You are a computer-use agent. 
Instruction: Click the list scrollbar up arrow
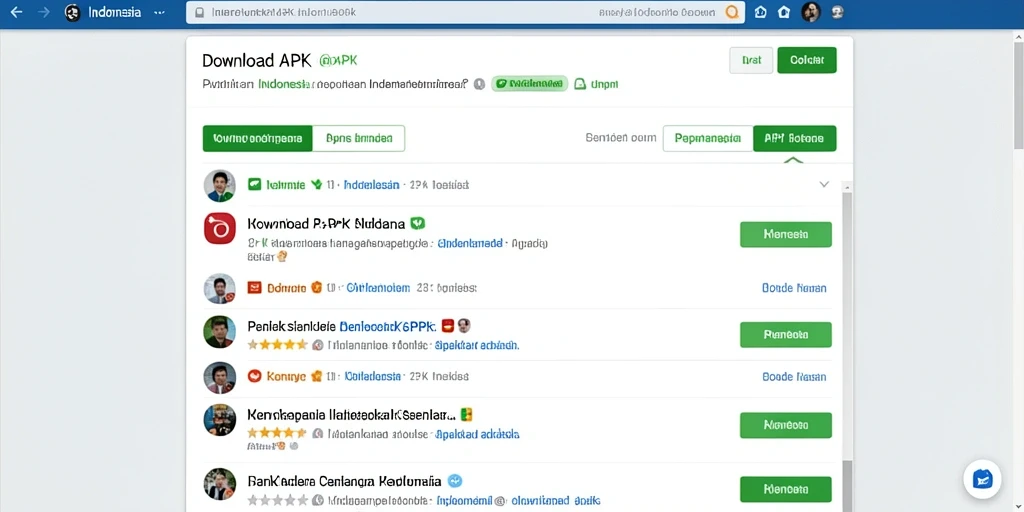pos(848,187)
